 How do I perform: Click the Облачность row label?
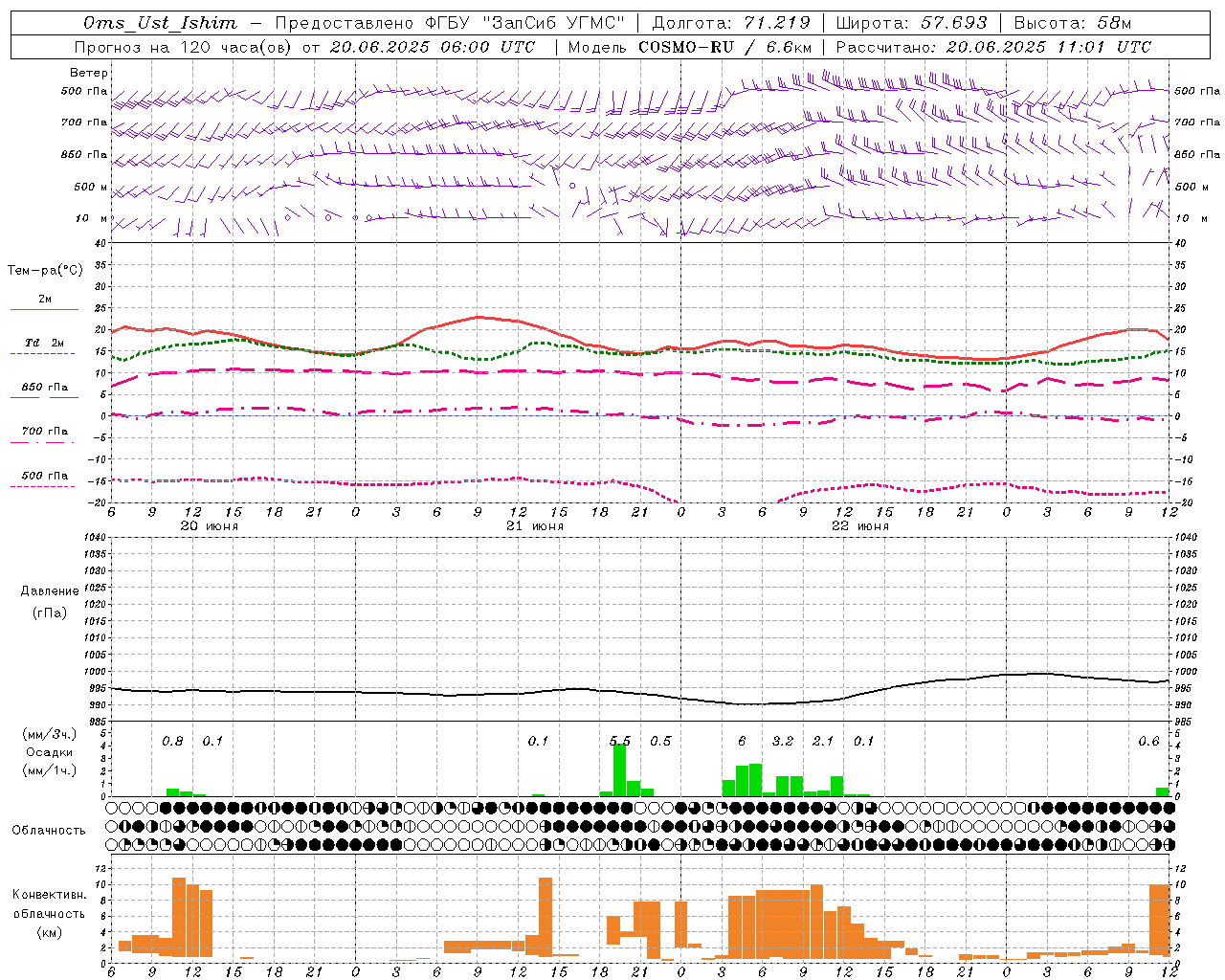49,830
